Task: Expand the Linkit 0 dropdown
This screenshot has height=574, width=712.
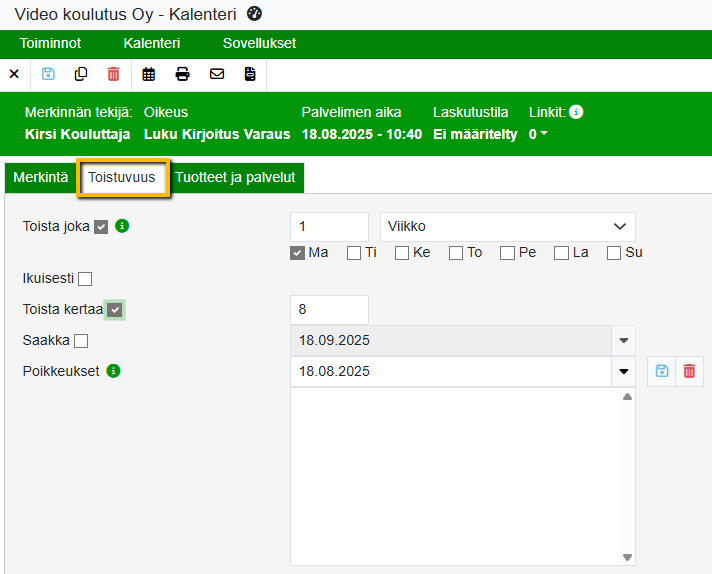Action: point(538,134)
